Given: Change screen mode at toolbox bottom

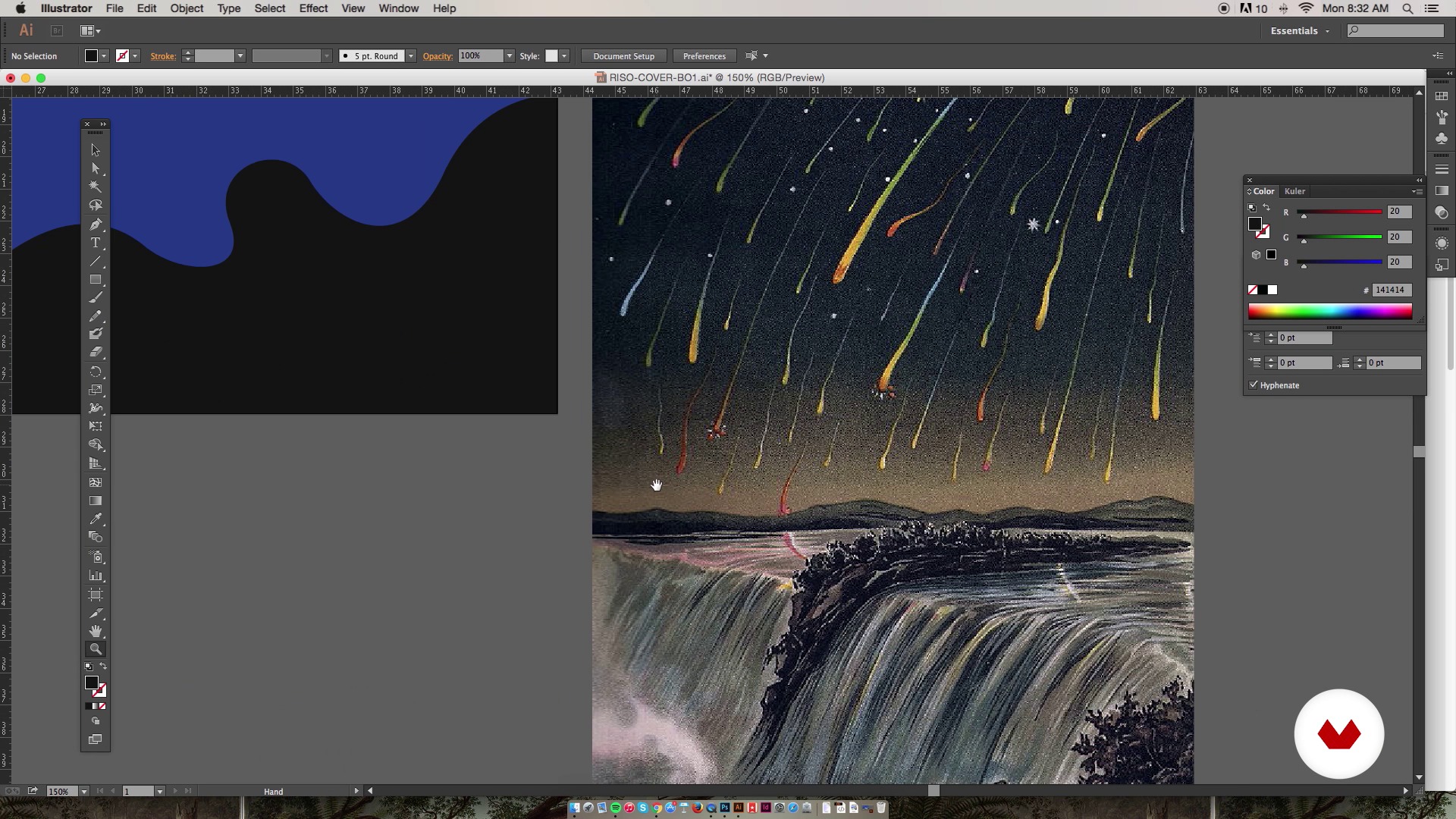Looking at the screenshot, I should point(96,739).
